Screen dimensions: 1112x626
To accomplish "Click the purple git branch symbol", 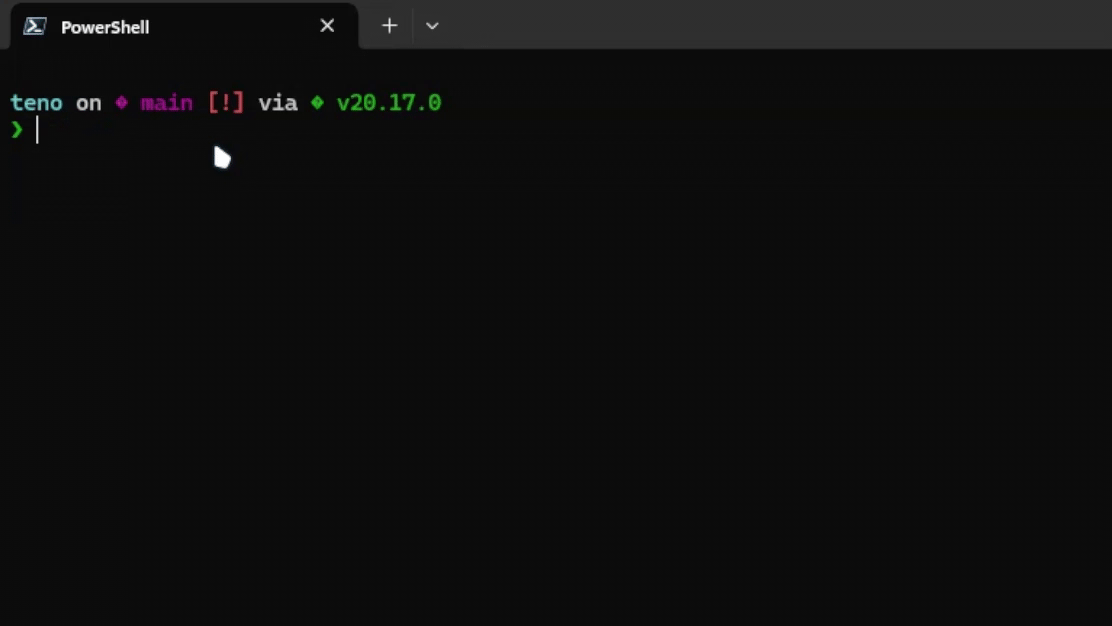I will (x=121, y=103).
